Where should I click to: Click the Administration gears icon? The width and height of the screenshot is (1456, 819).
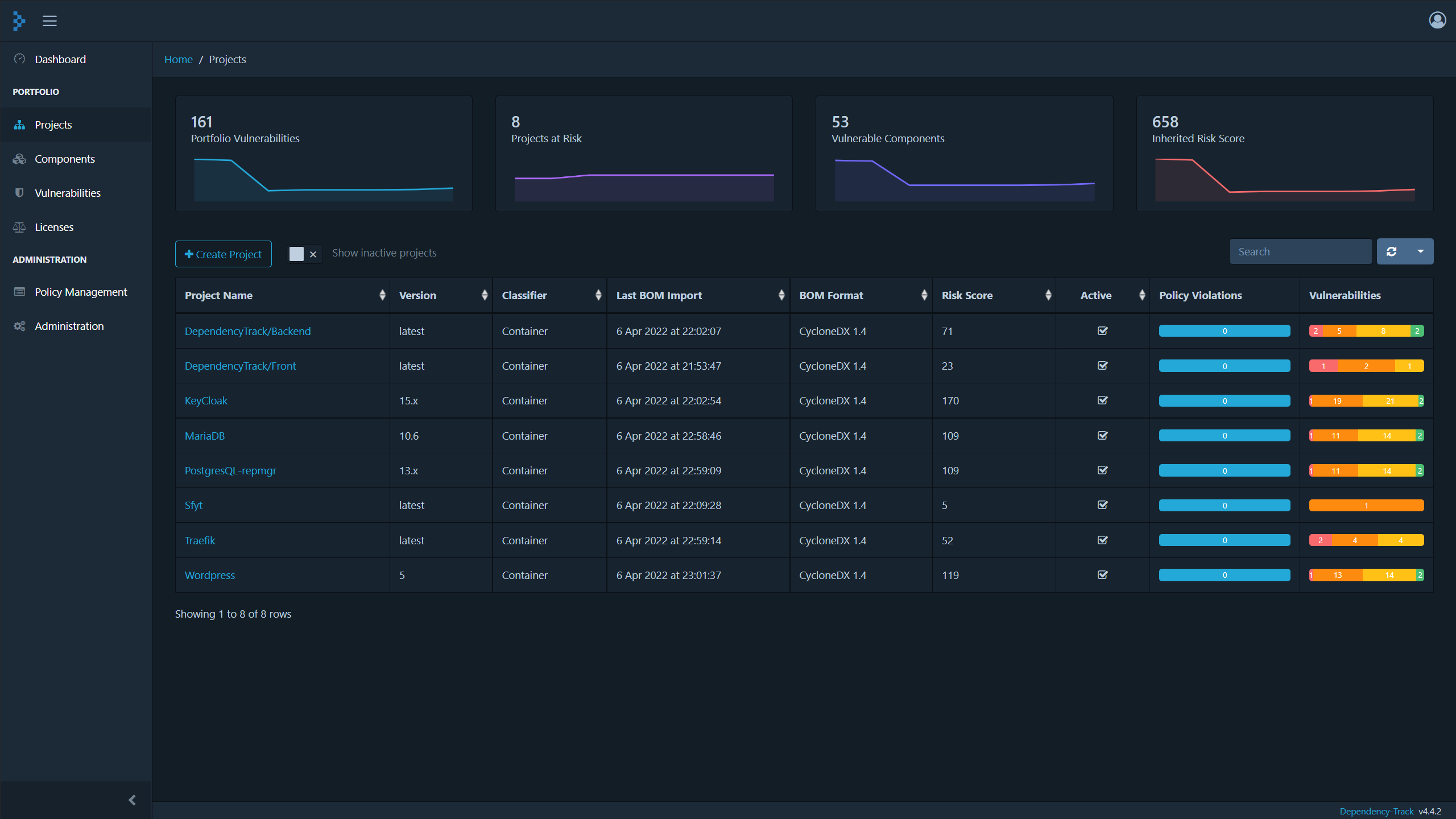coord(19,326)
